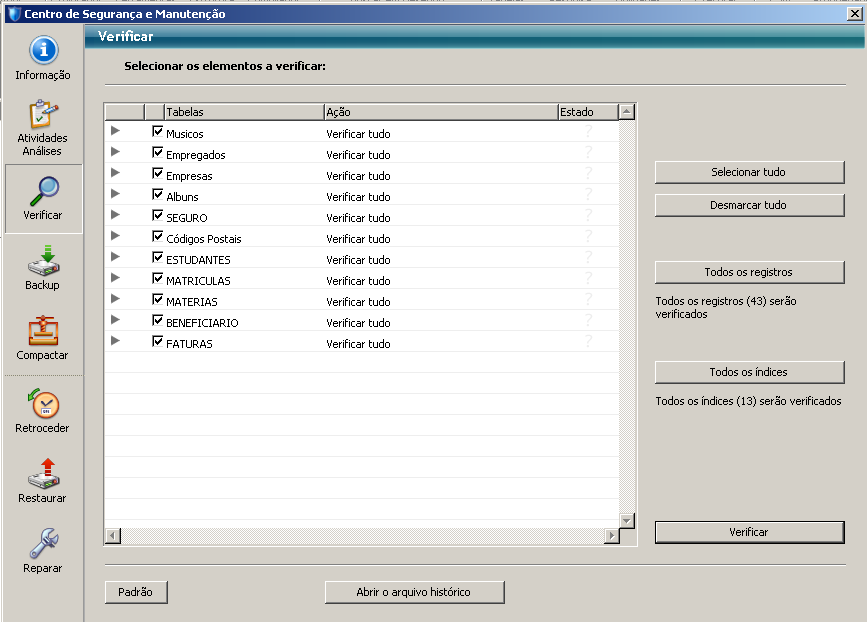This screenshot has height=622, width=867.
Task: Uncheck the Musicos table checkbox
Action: (157, 132)
